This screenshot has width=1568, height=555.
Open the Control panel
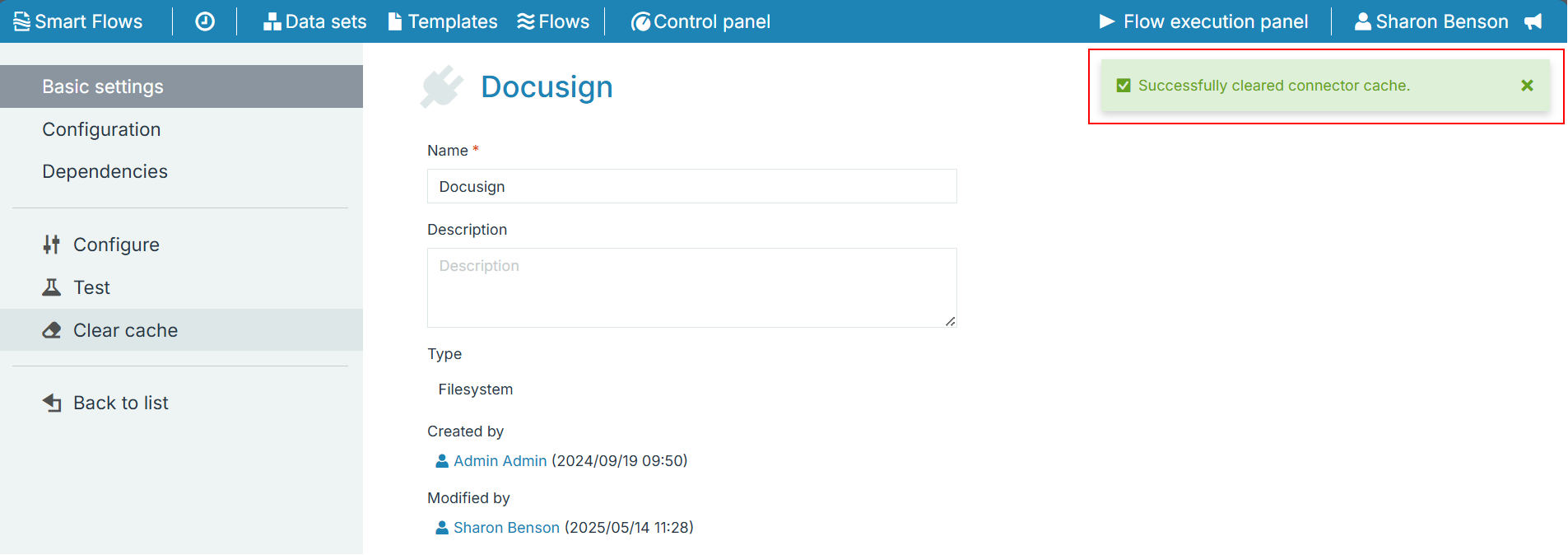pos(700,21)
